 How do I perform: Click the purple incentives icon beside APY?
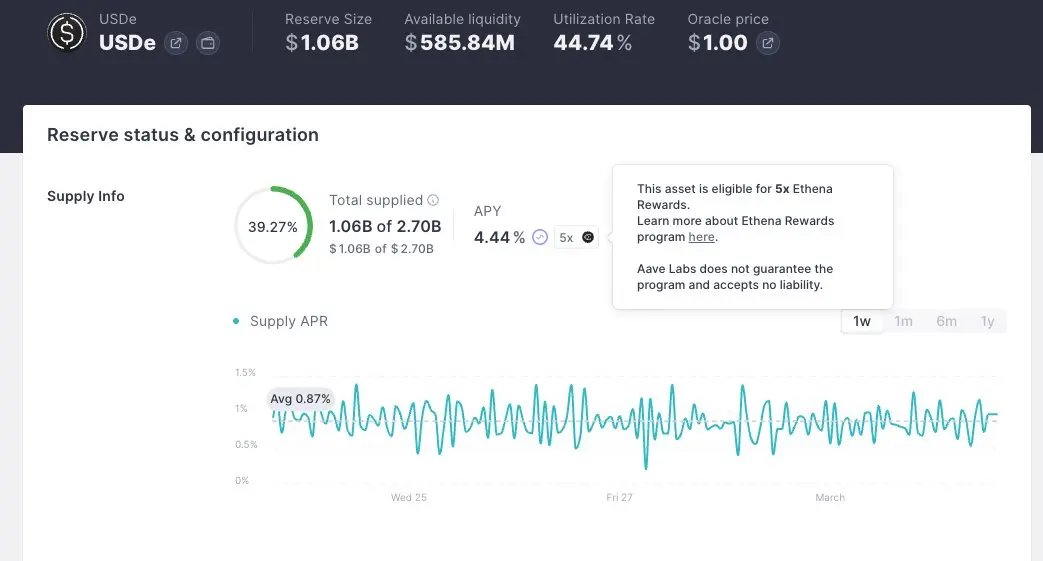coord(540,237)
